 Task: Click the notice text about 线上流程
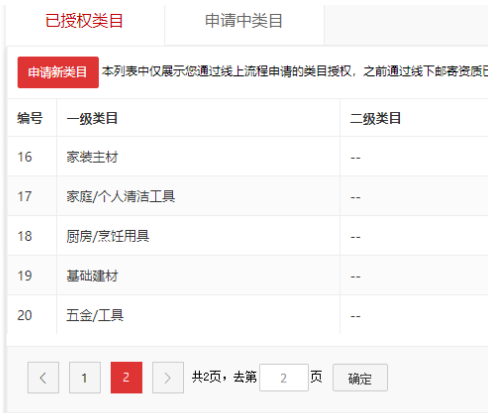pos(295,71)
